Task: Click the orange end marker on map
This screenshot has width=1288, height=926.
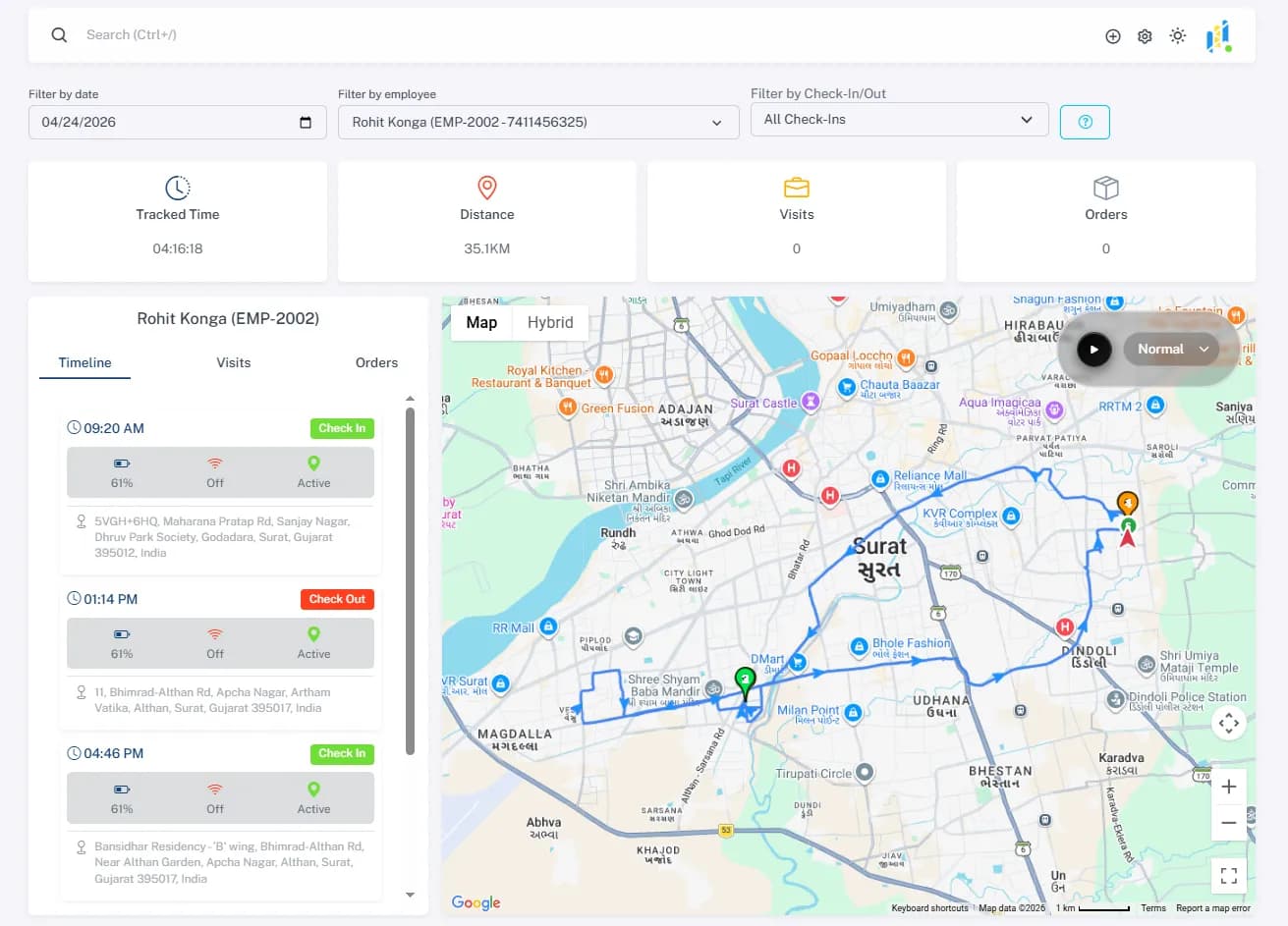Action: (1128, 504)
